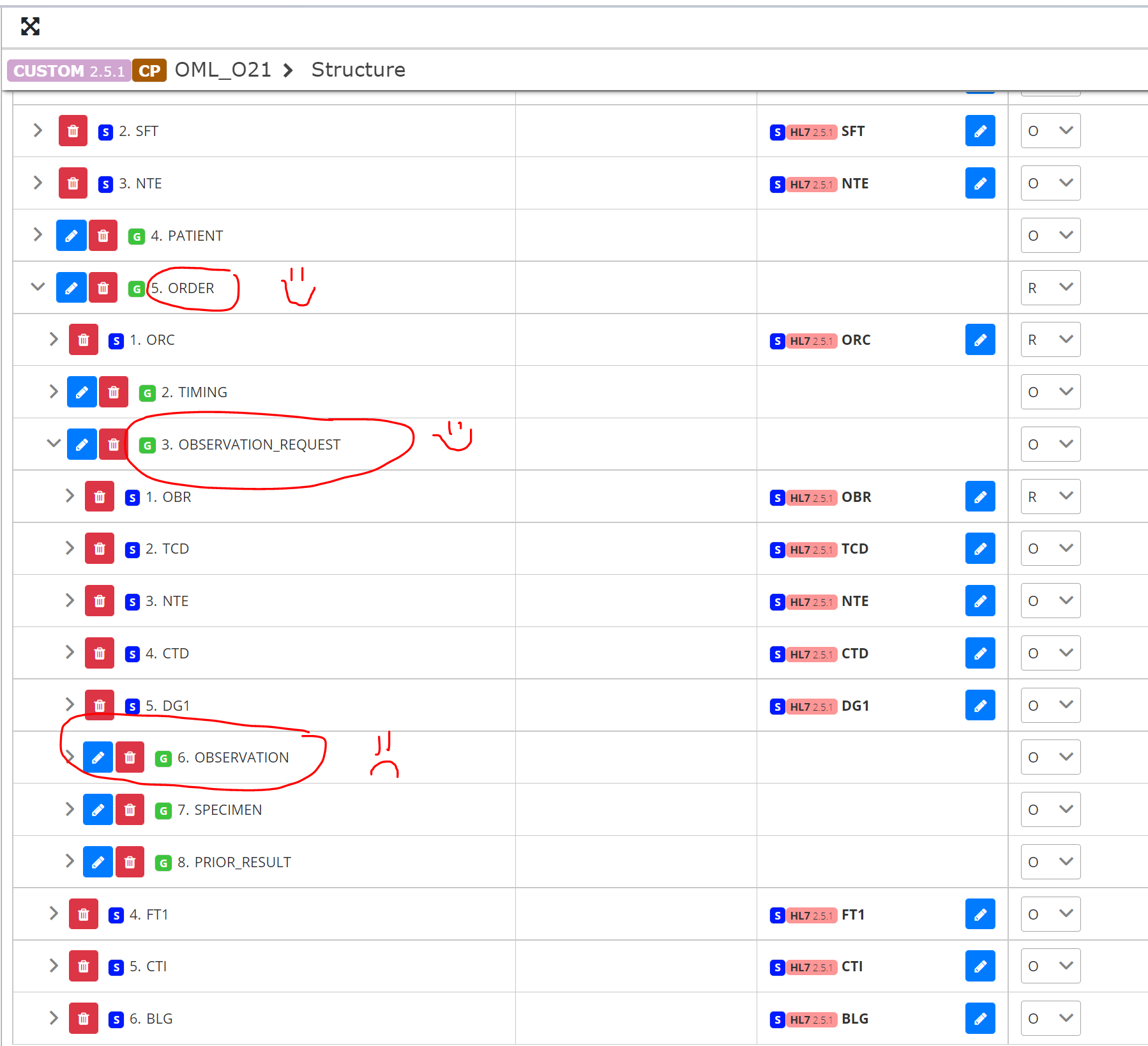Delete the TIMING group

114,392
